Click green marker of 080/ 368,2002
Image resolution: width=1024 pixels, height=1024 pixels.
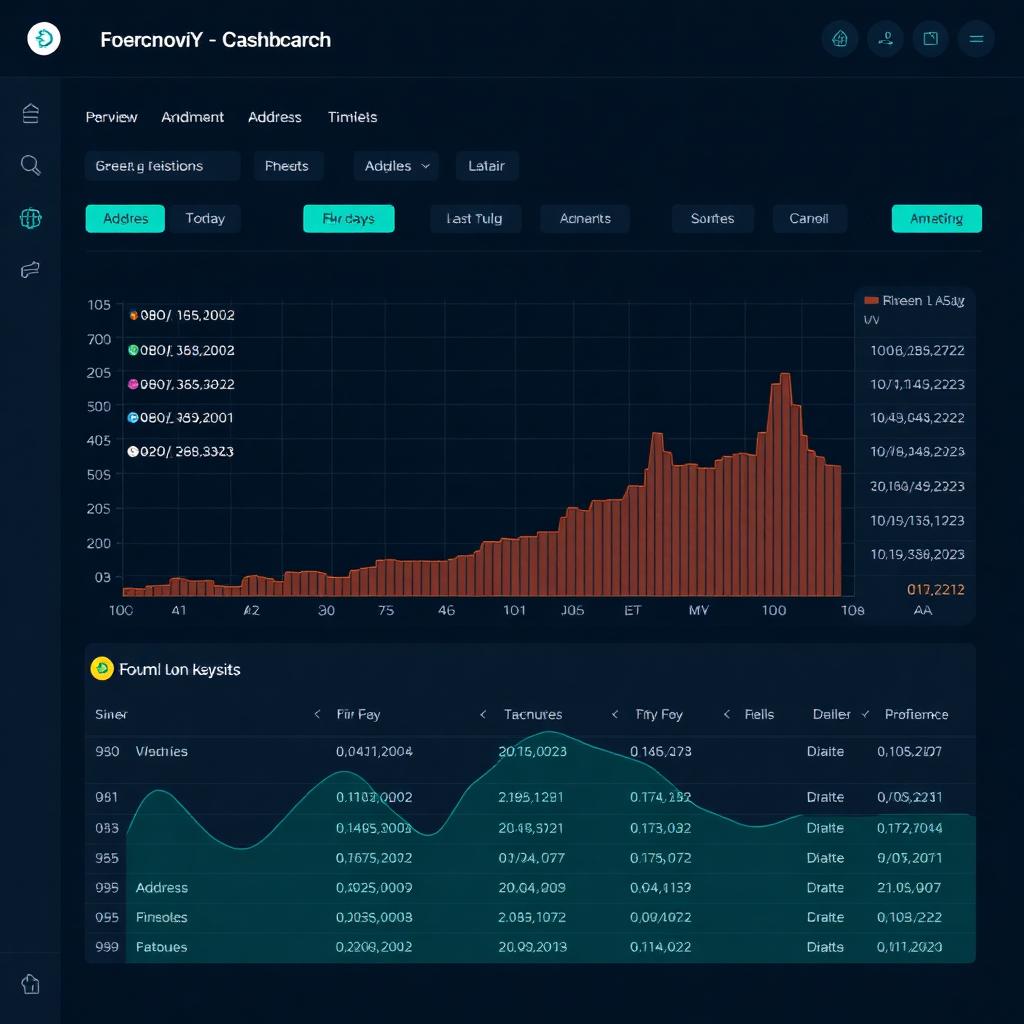[x=133, y=350]
